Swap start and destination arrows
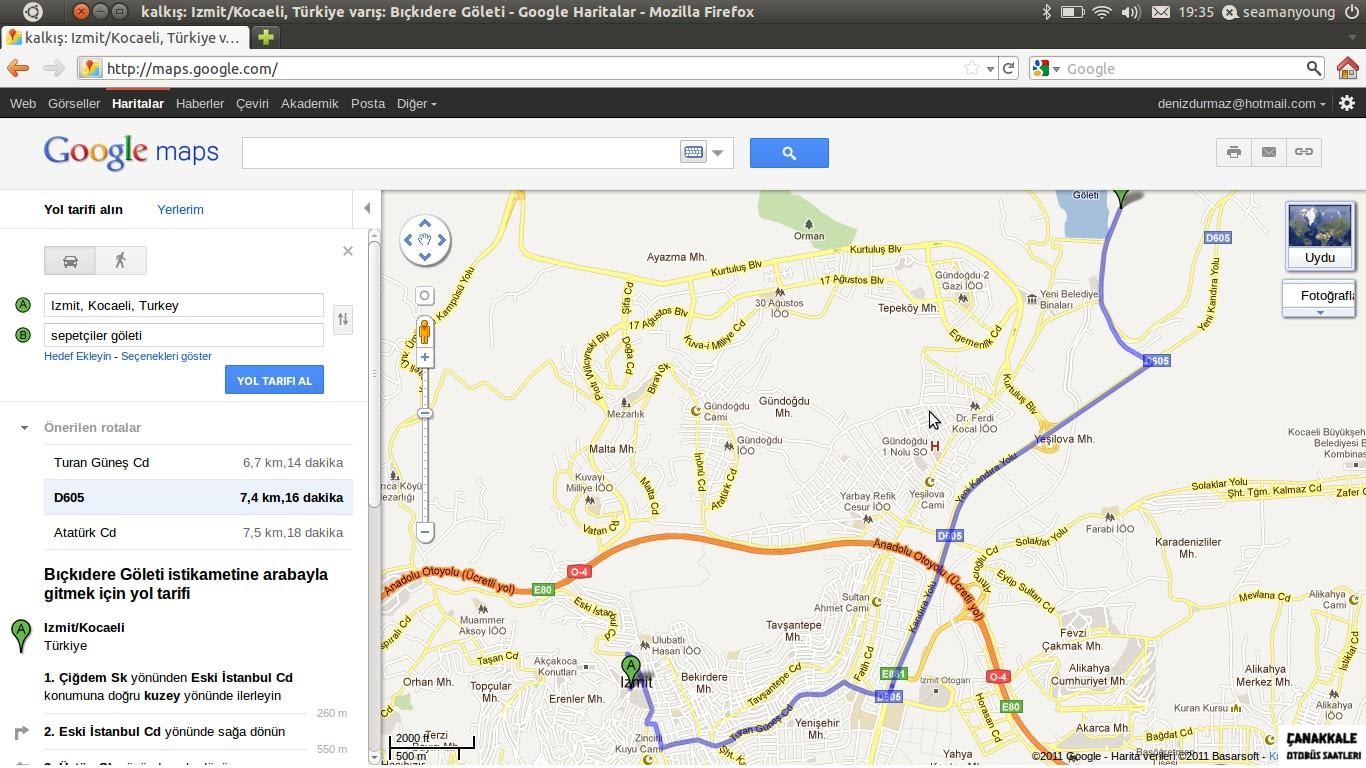 [343, 319]
